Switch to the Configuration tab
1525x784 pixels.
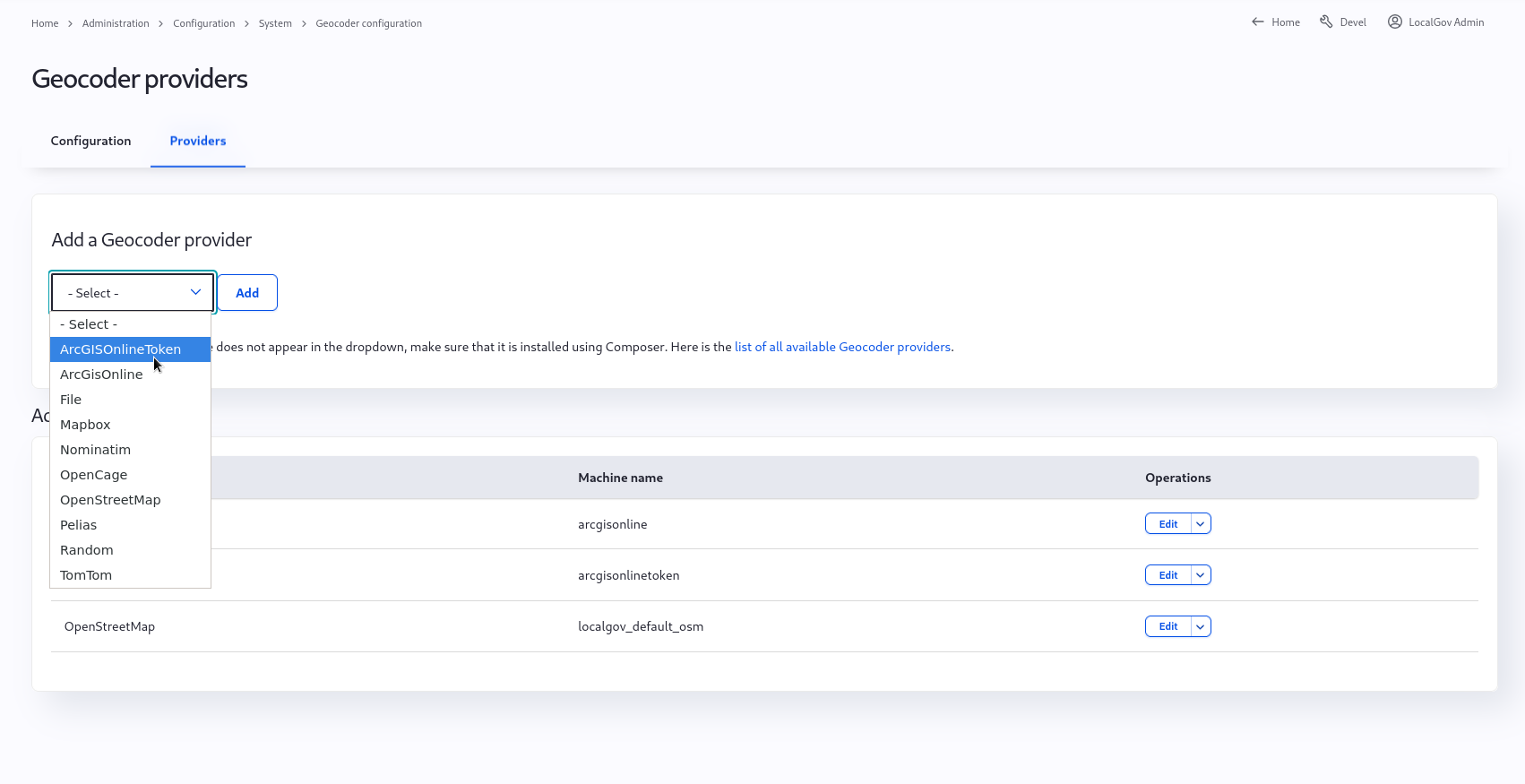pos(90,141)
